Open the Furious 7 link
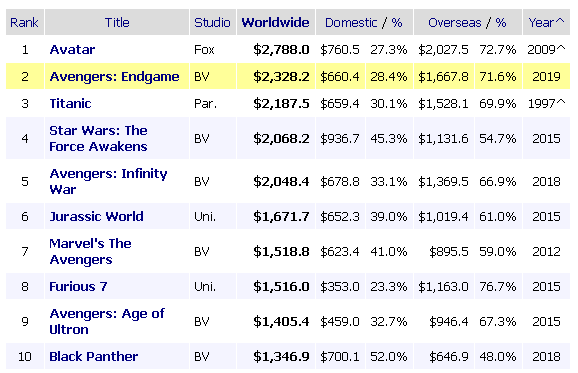578x373 pixels. [78, 286]
